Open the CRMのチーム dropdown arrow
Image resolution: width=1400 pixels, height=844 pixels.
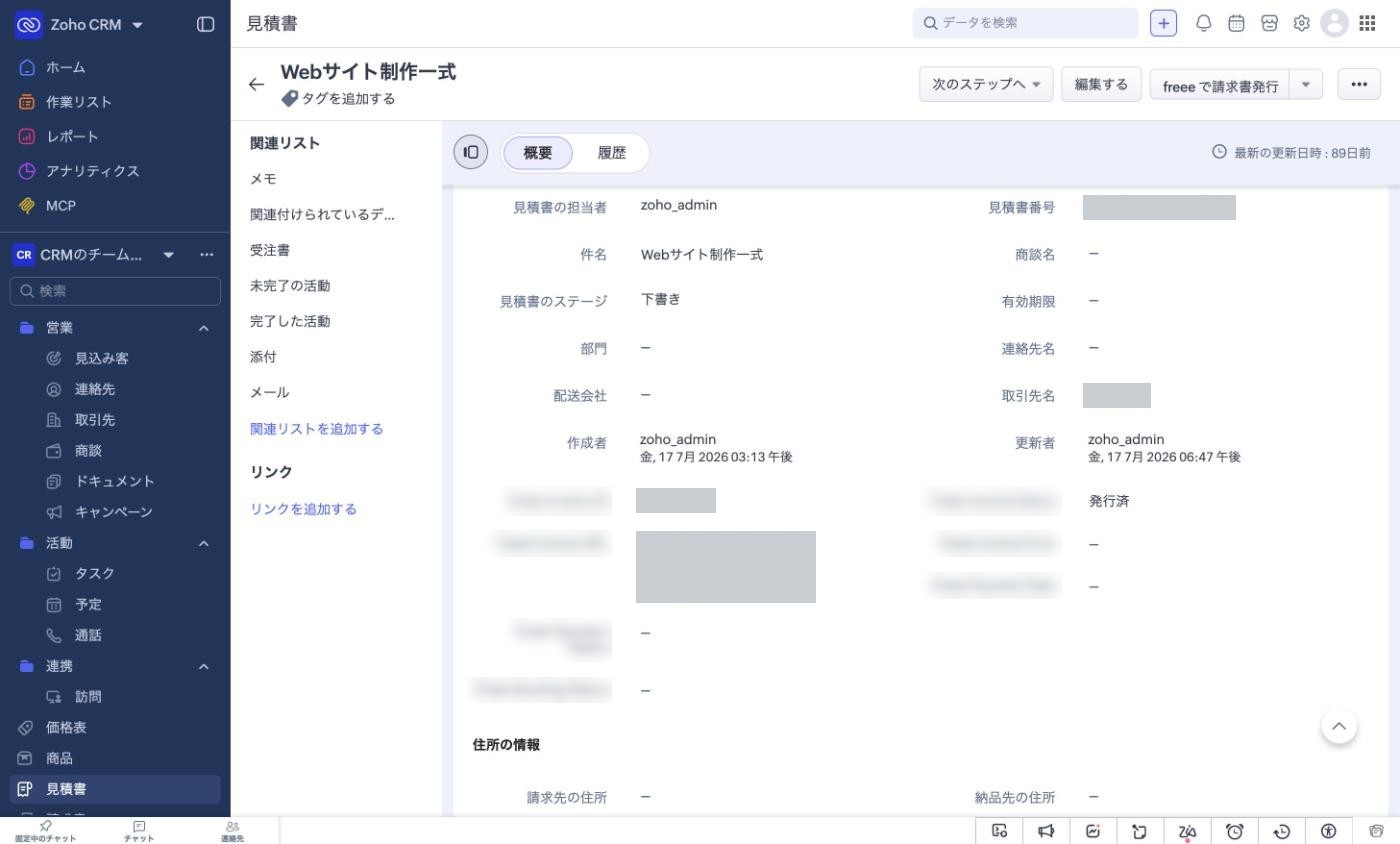pyautogui.click(x=168, y=255)
